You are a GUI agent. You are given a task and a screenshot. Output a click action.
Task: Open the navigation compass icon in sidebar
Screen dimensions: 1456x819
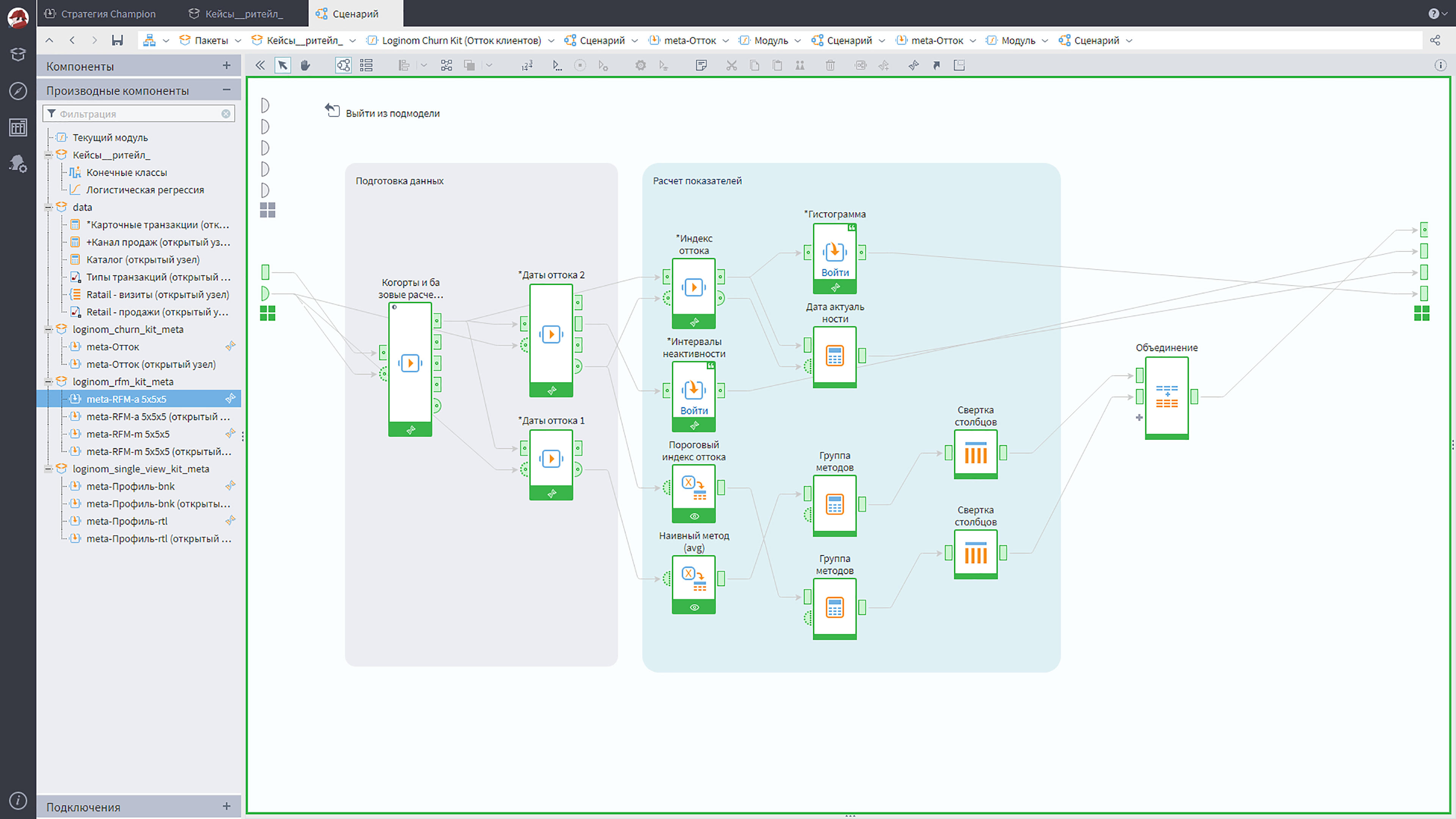[x=18, y=91]
